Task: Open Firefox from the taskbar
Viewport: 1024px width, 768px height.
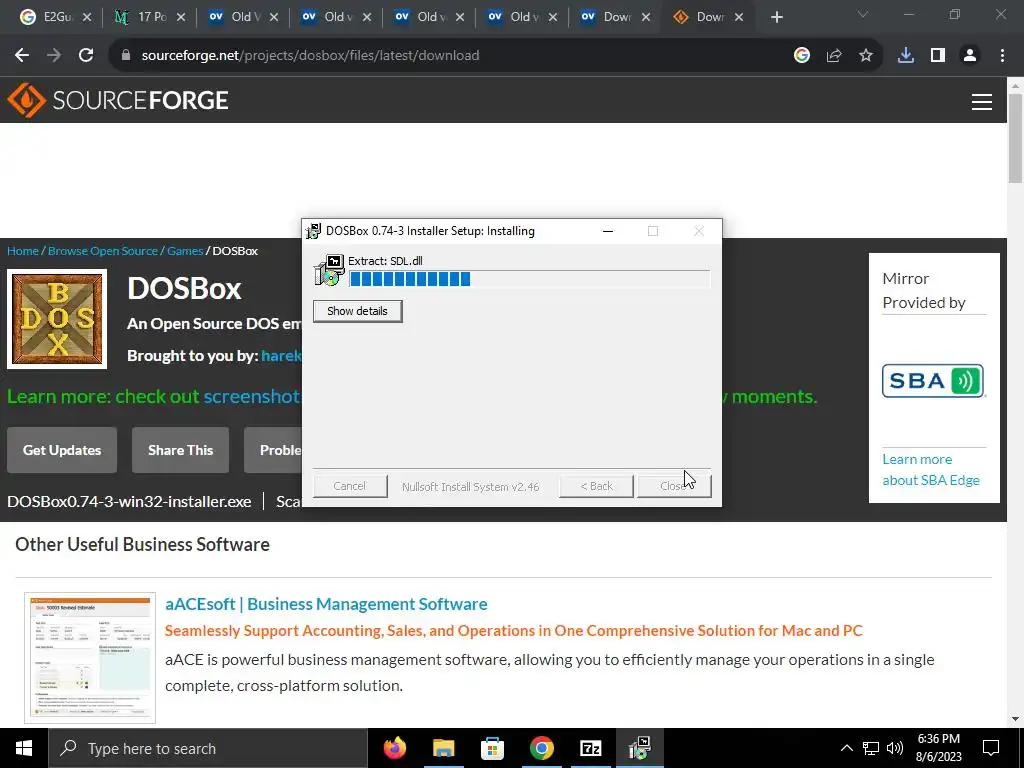Action: (x=394, y=748)
